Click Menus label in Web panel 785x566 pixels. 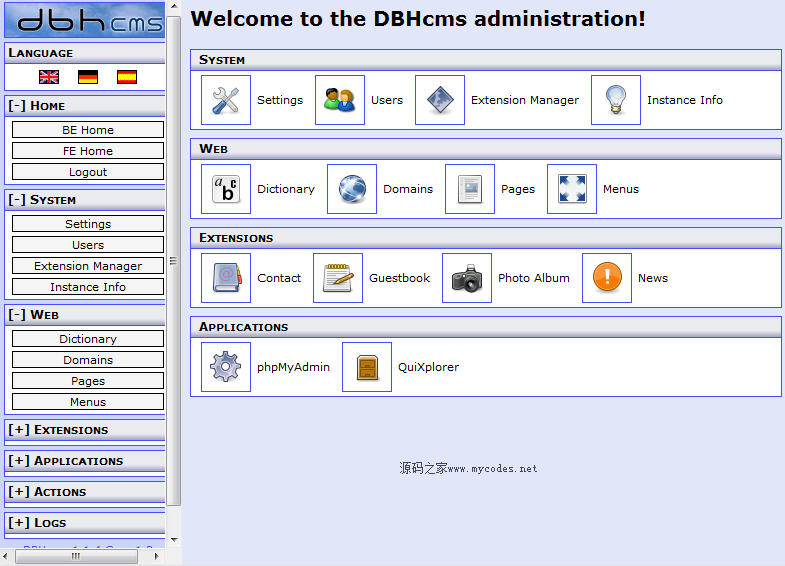pyautogui.click(x=621, y=189)
